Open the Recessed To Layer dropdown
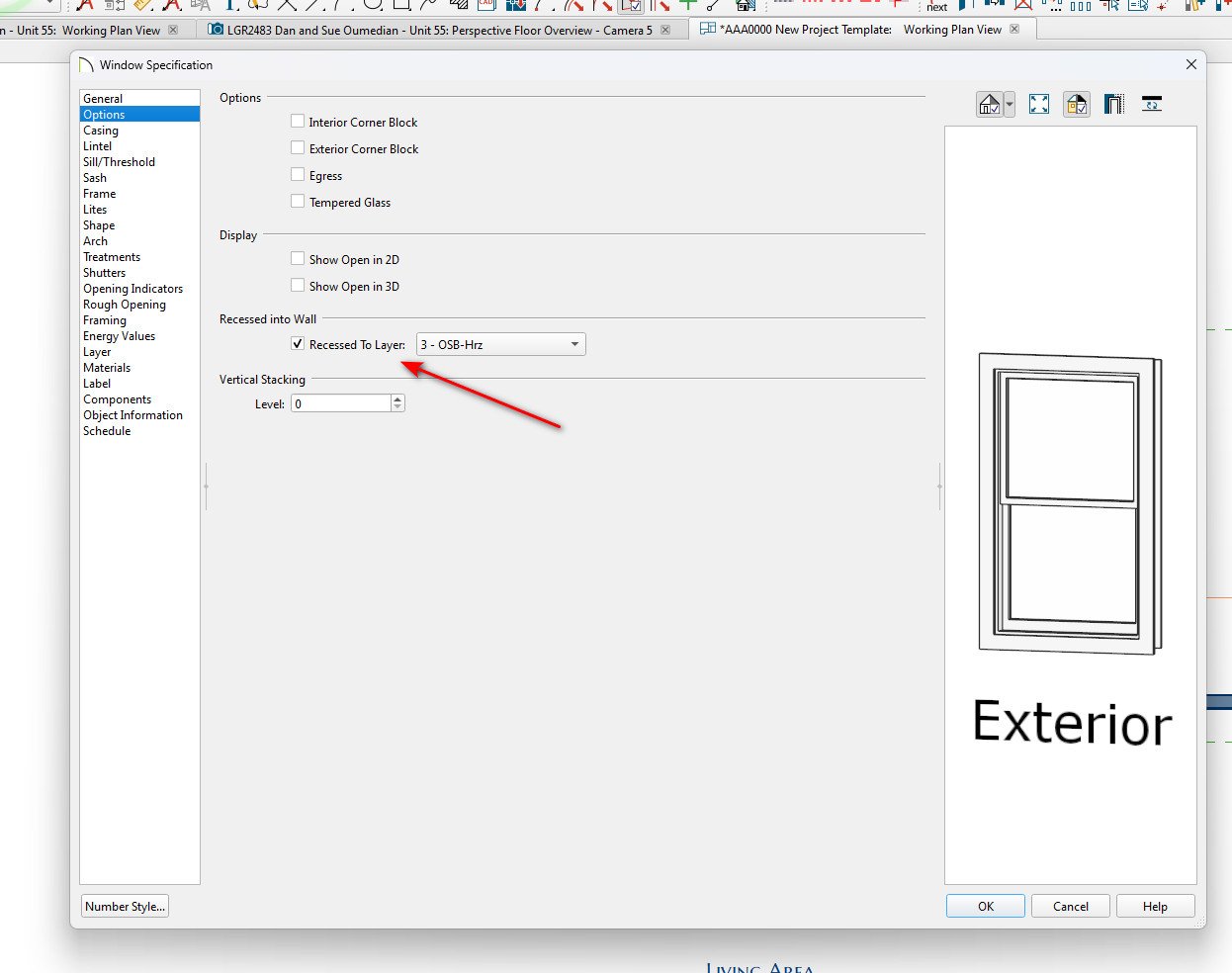 pyautogui.click(x=500, y=344)
